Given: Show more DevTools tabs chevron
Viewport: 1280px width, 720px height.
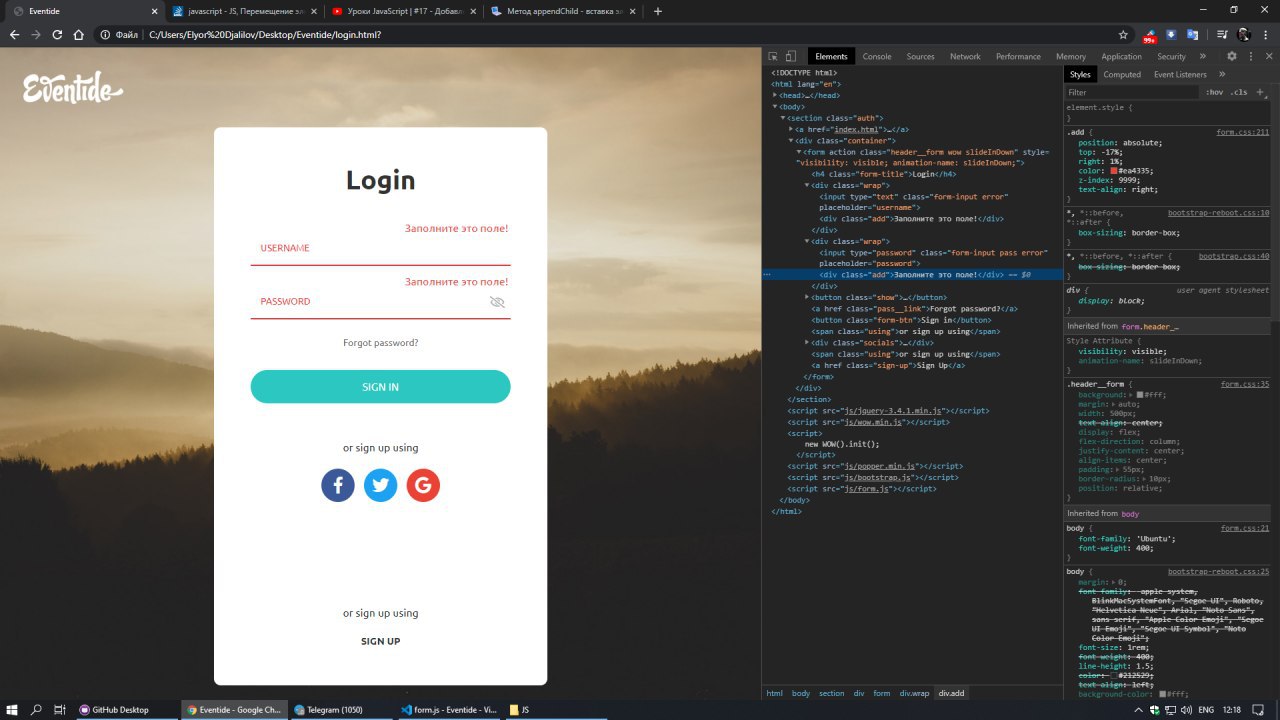Looking at the screenshot, I should (1202, 56).
